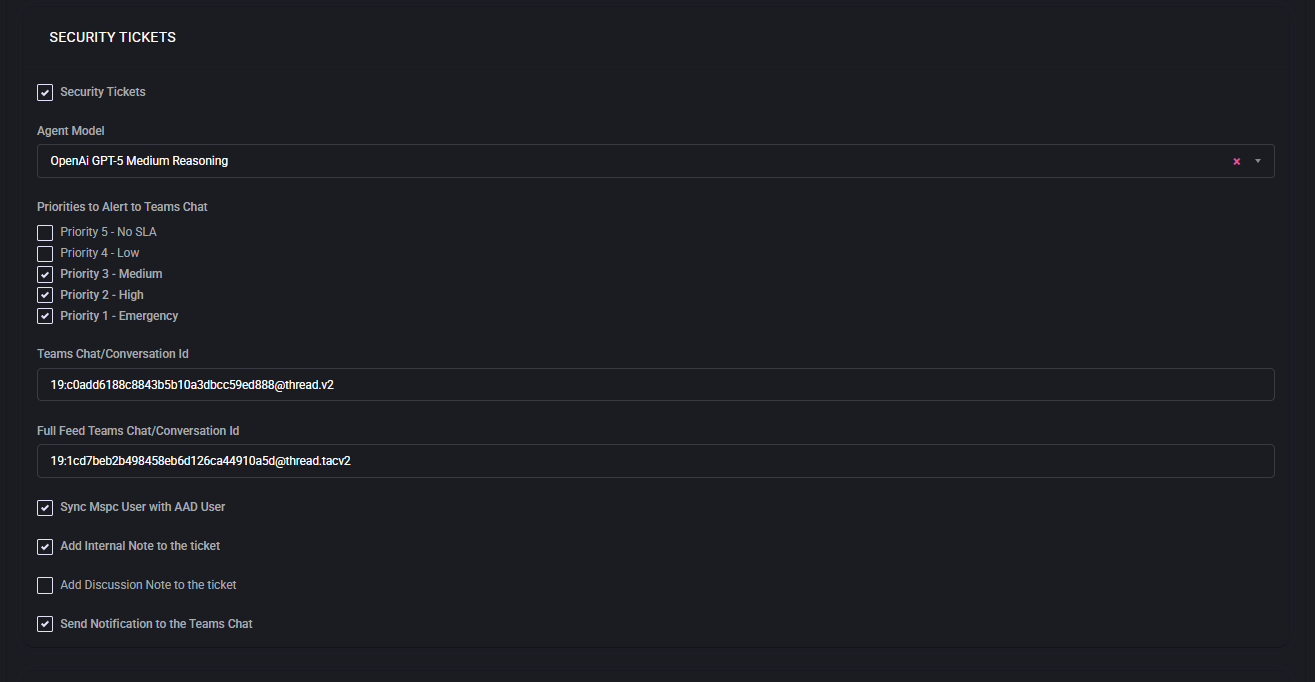Untick Priority 2 - High checkbox

click(45, 296)
